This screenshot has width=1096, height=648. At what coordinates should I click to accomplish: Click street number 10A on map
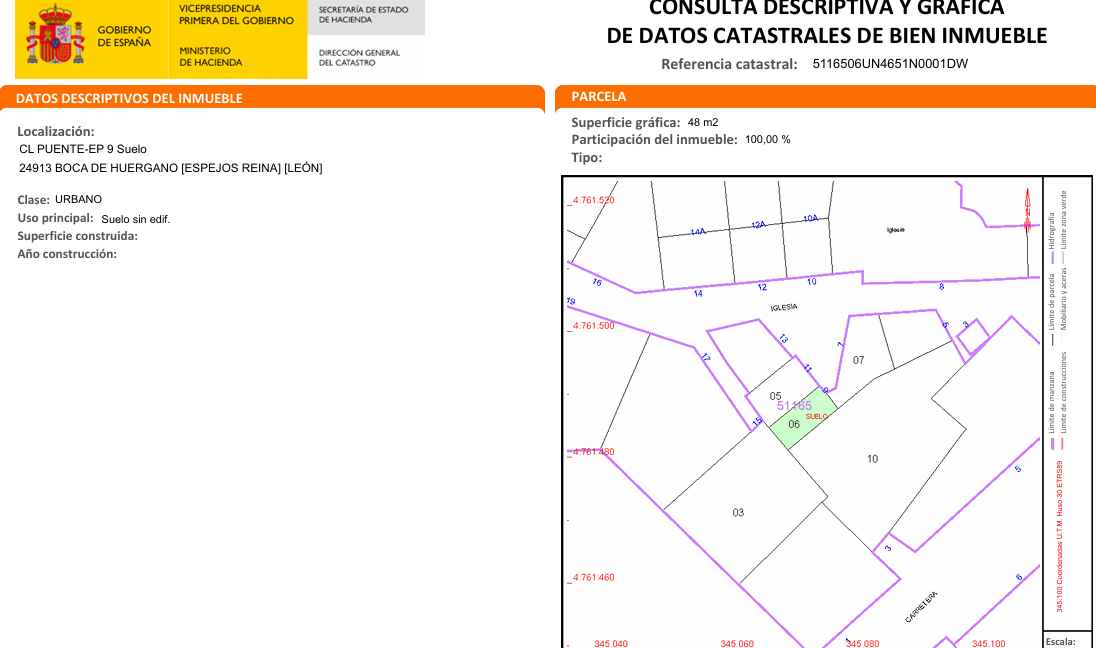pyautogui.click(x=810, y=219)
